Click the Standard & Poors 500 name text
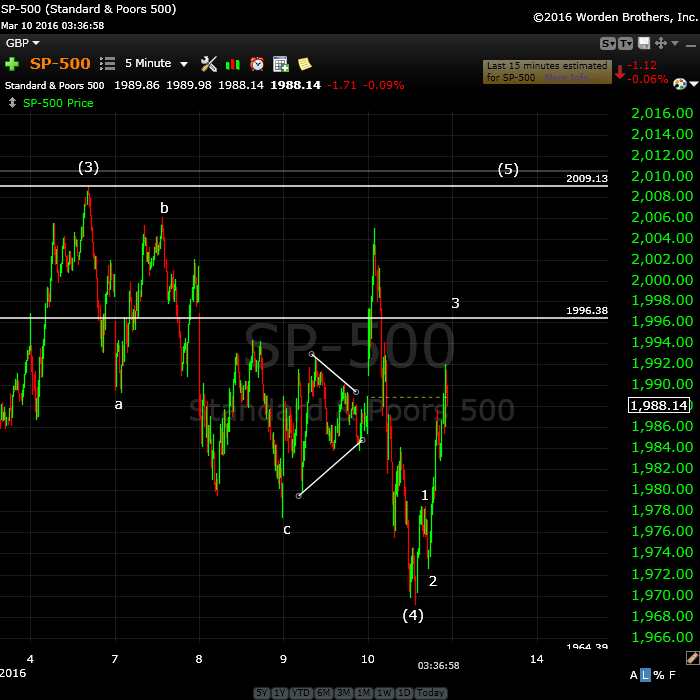This screenshot has width=700, height=700. pos(54,85)
